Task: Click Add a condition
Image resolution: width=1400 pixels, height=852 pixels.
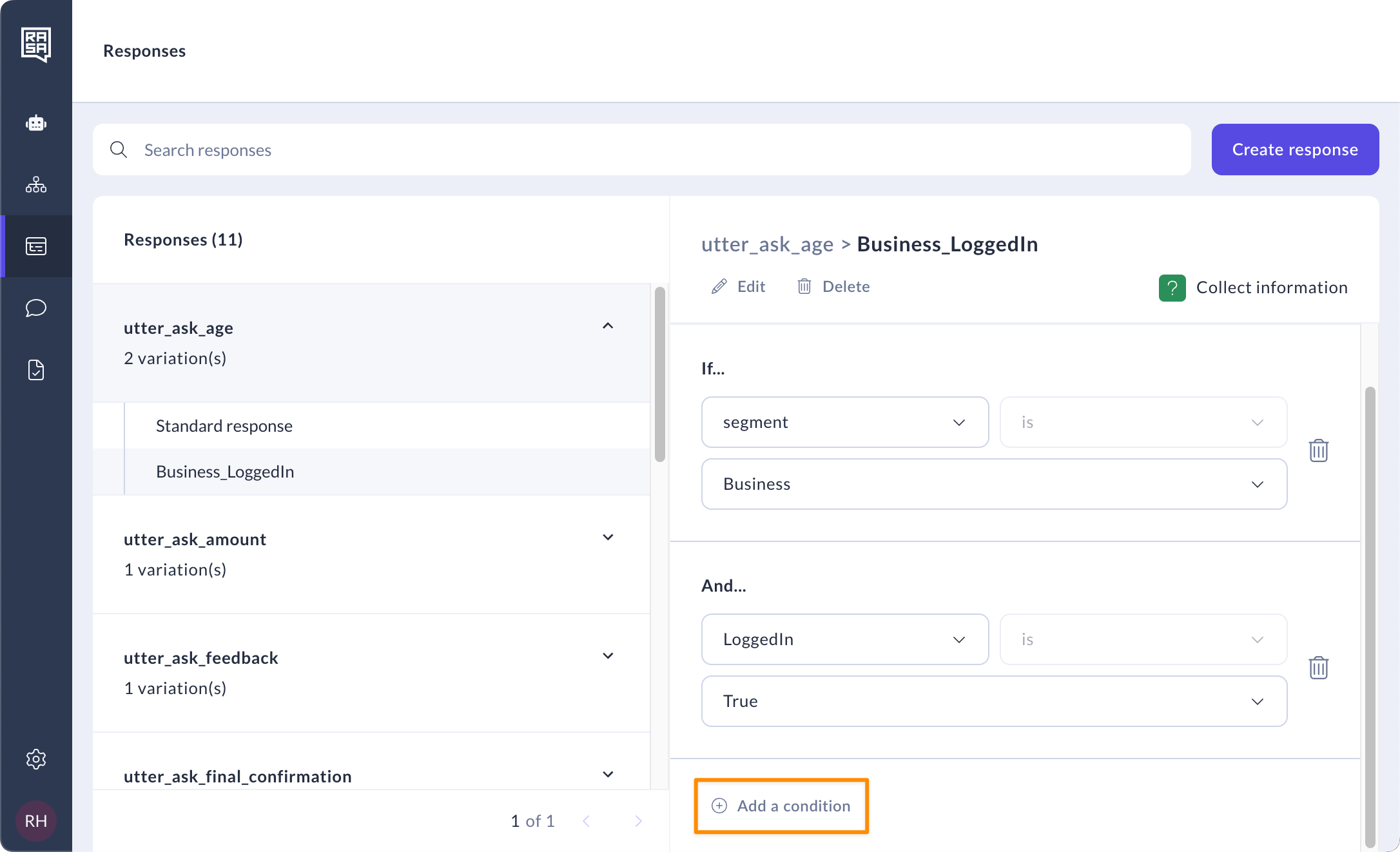Action: click(x=781, y=806)
